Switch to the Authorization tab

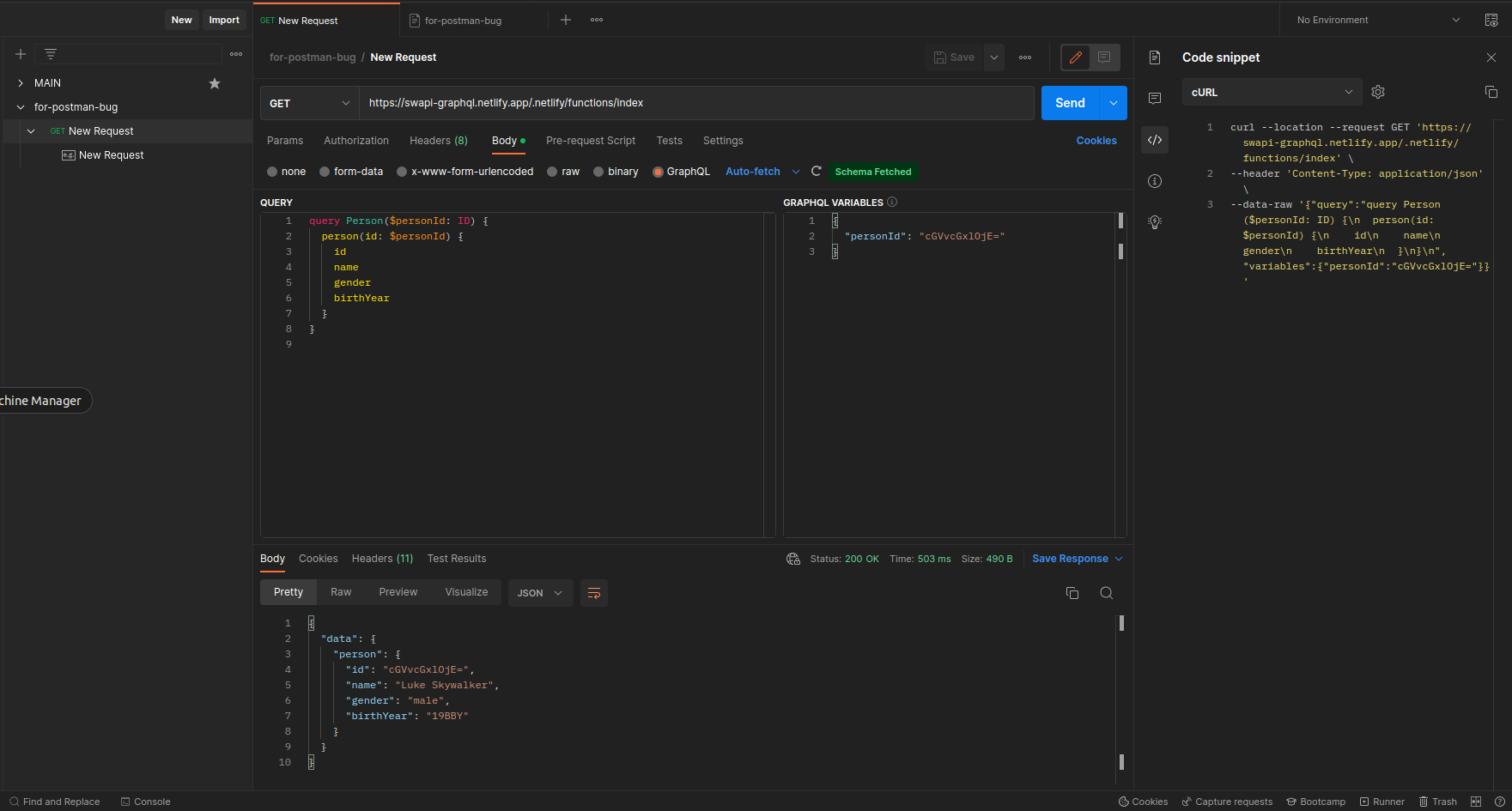click(x=356, y=141)
